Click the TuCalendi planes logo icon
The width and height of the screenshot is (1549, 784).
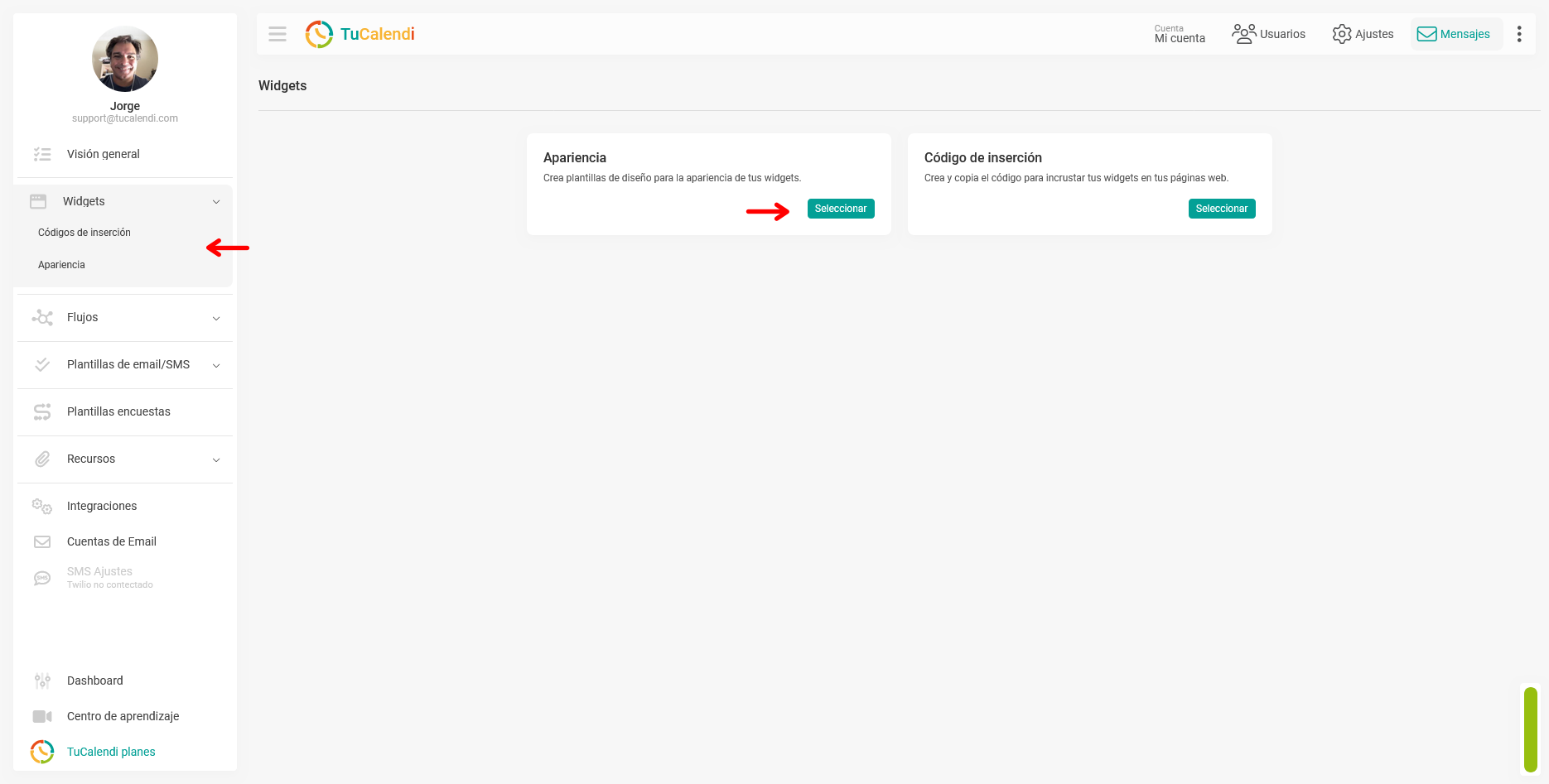(x=42, y=752)
